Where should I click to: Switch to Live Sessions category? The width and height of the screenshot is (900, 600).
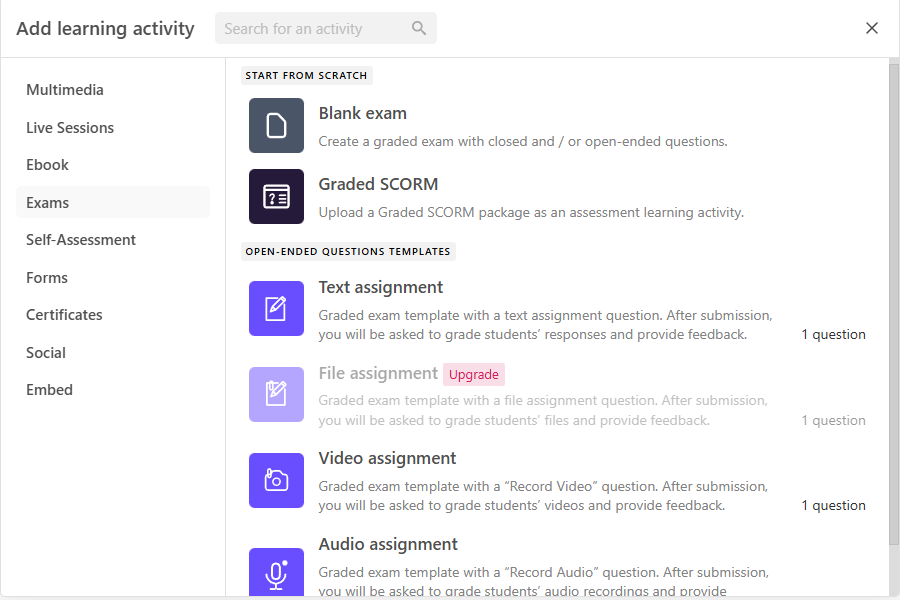click(x=70, y=128)
